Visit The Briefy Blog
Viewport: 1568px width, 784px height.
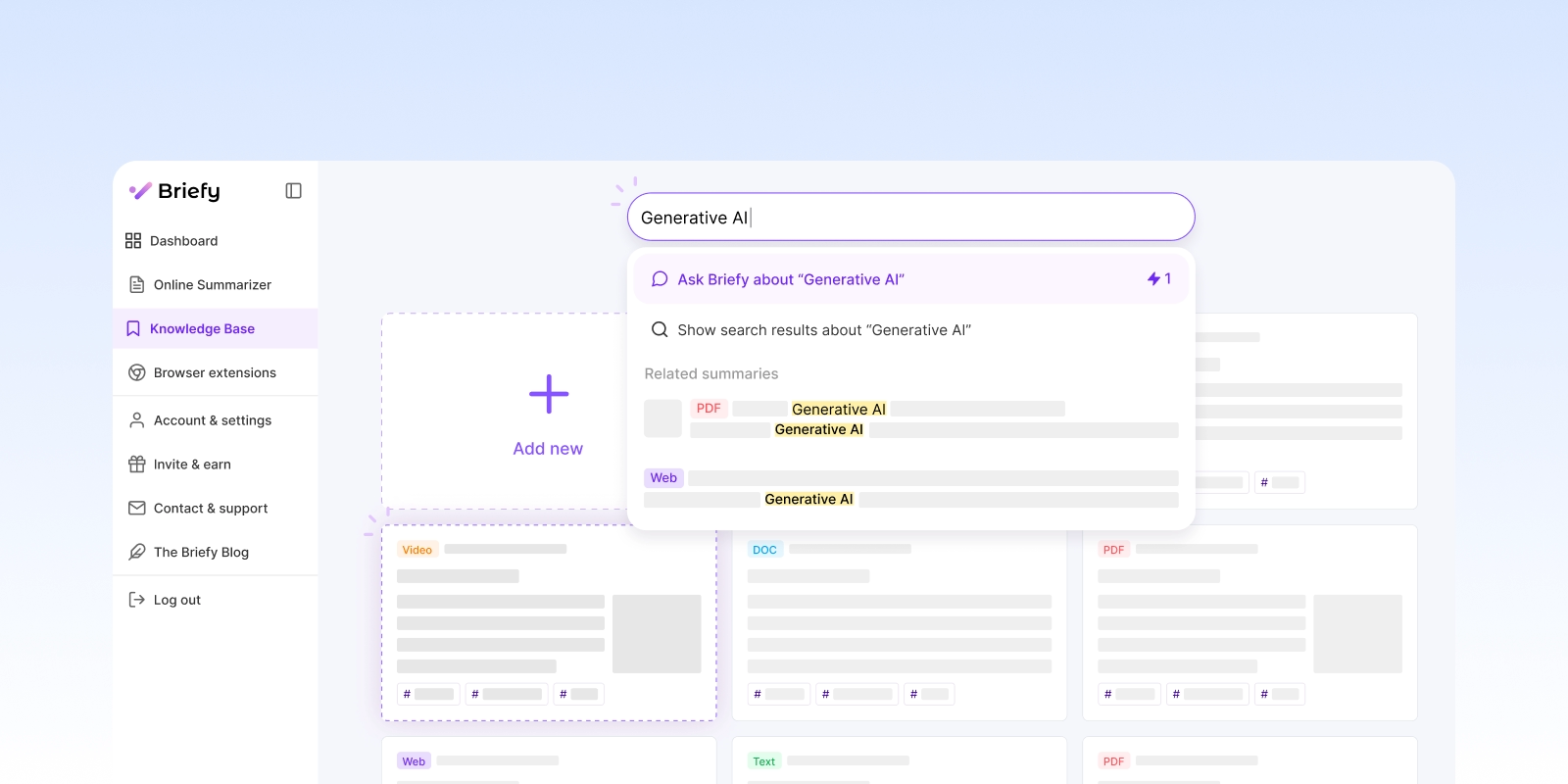click(x=216, y=552)
